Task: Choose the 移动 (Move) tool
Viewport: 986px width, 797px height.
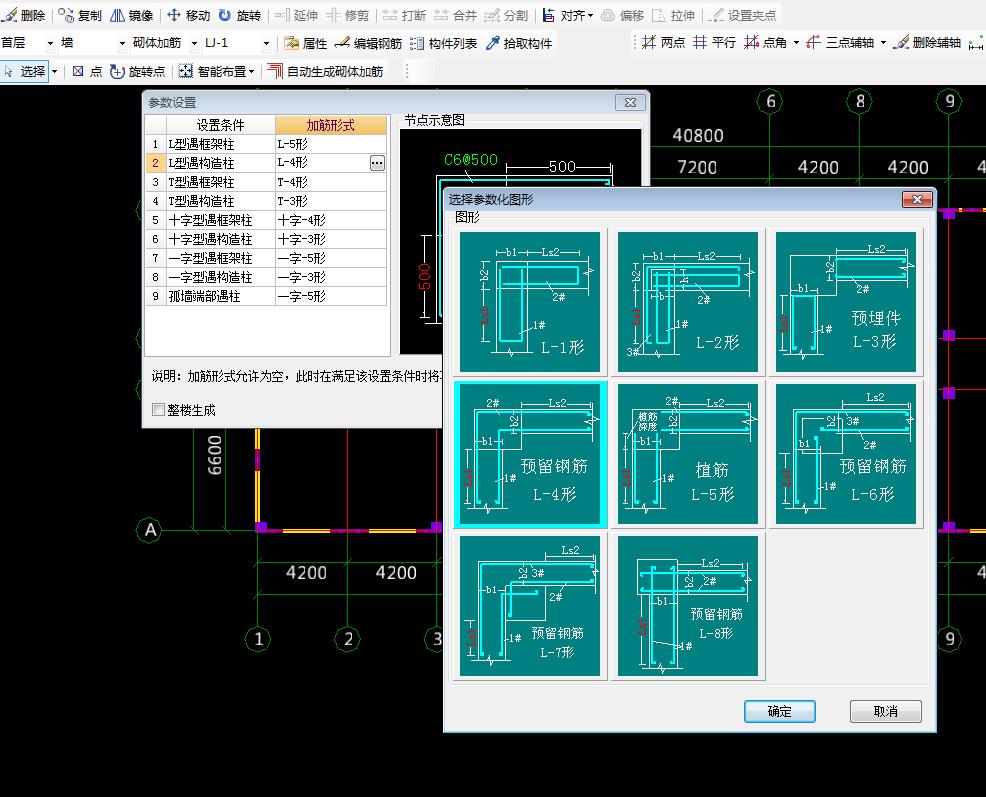Action: point(189,15)
